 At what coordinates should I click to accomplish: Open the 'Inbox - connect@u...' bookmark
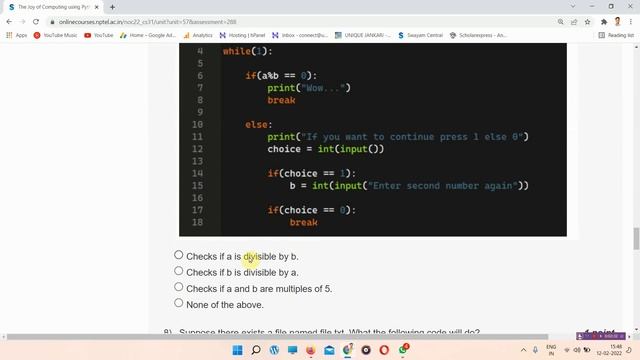pyautogui.click(x=300, y=36)
